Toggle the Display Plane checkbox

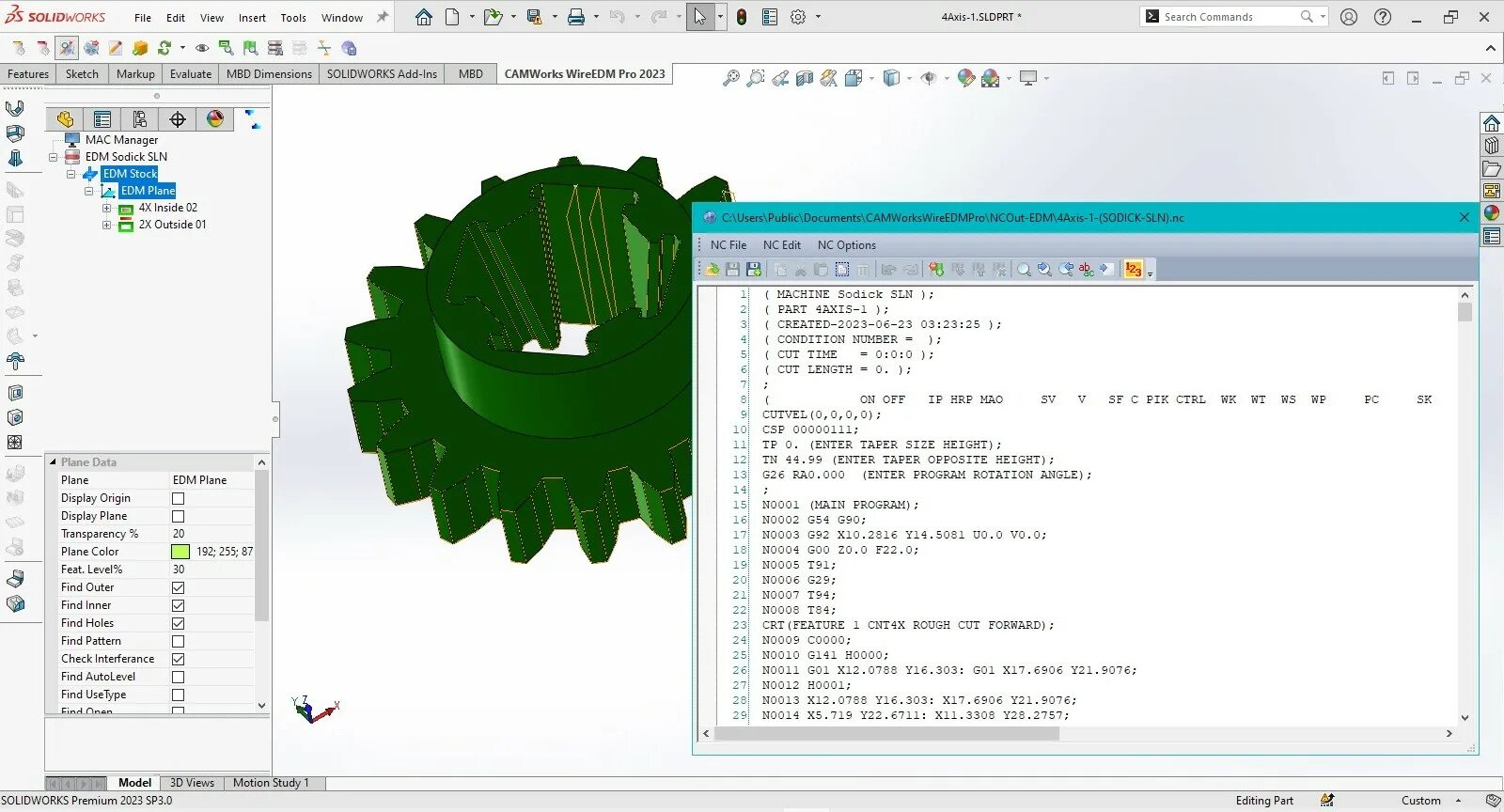tap(178, 517)
